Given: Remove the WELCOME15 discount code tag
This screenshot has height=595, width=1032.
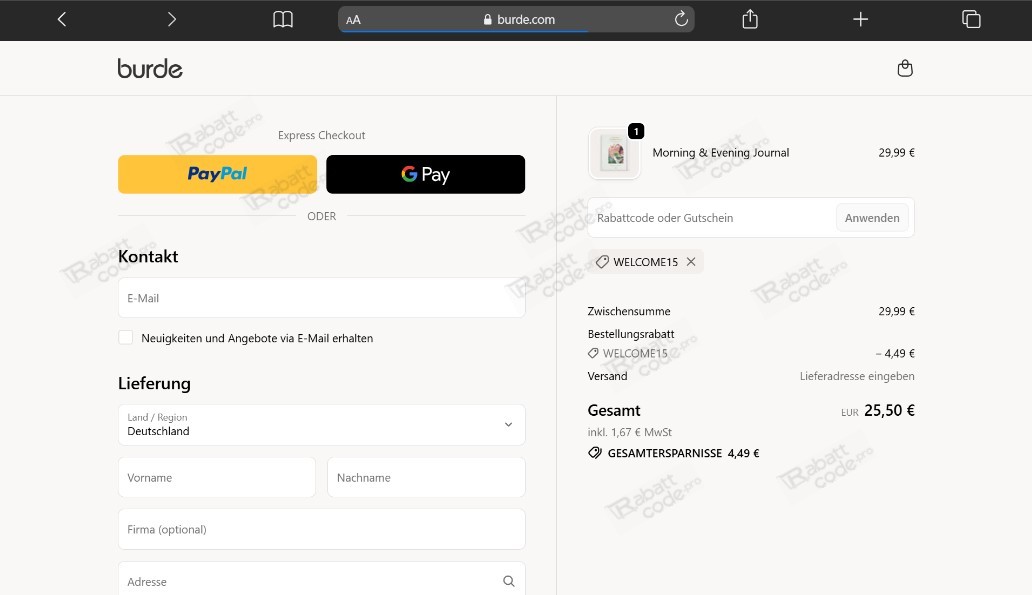Looking at the screenshot, I should click(691, 261).
